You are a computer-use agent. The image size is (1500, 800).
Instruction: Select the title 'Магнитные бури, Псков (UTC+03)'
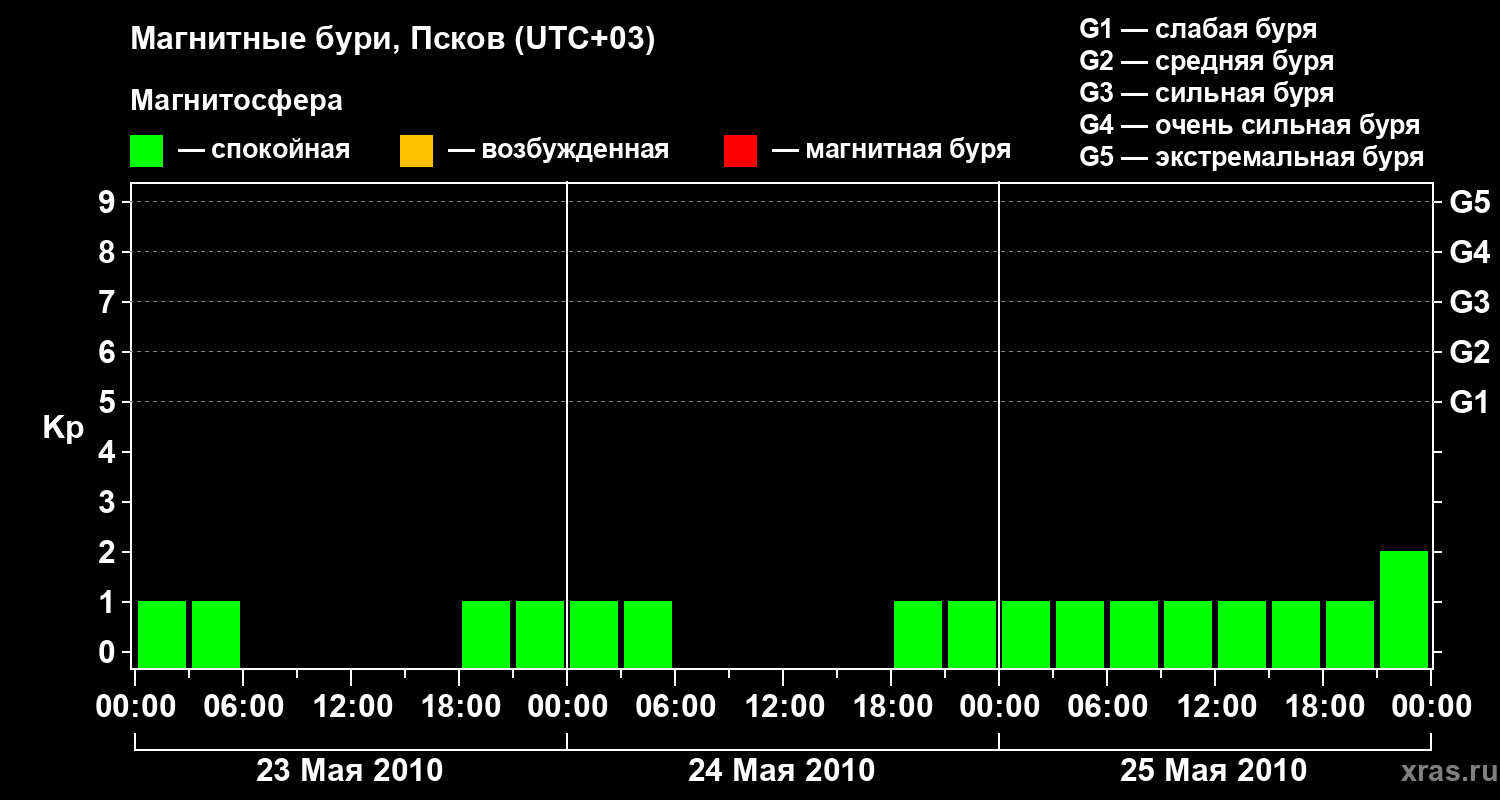coord(393,40)
